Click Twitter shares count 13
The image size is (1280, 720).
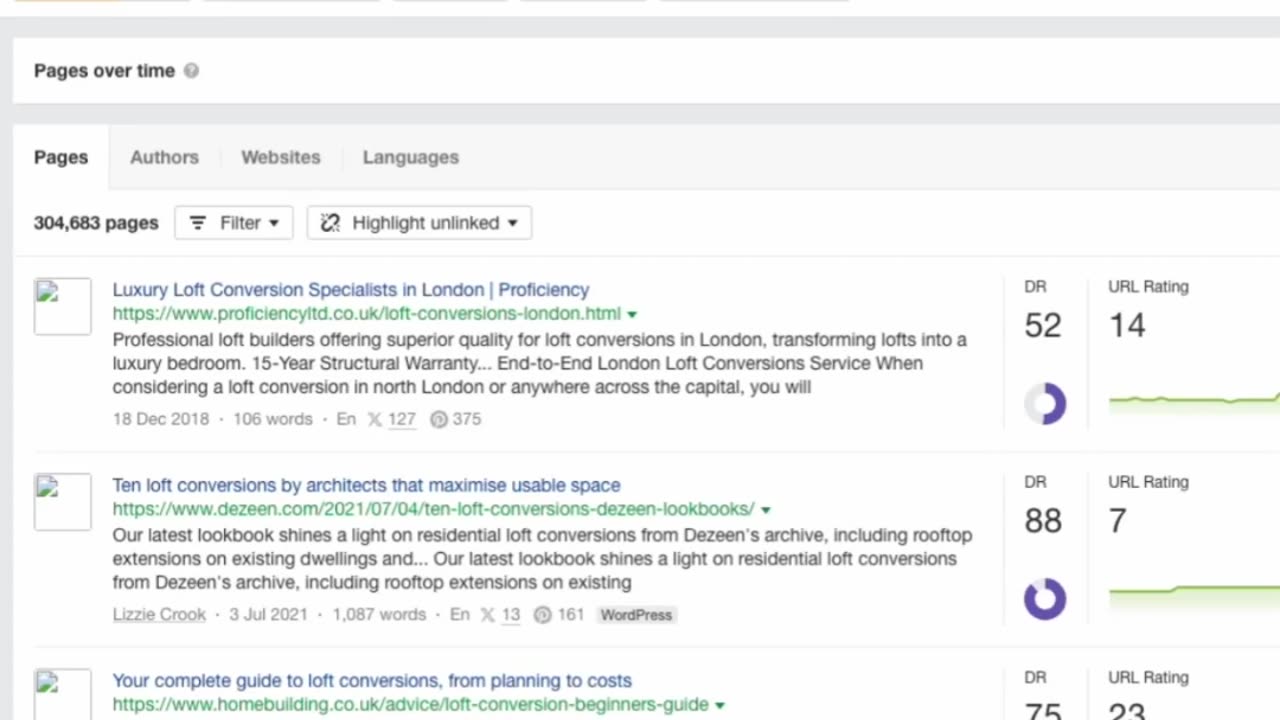511,615
